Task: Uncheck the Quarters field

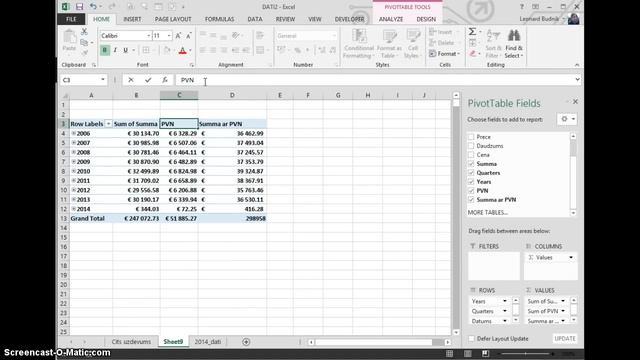Action: [471, 173]
